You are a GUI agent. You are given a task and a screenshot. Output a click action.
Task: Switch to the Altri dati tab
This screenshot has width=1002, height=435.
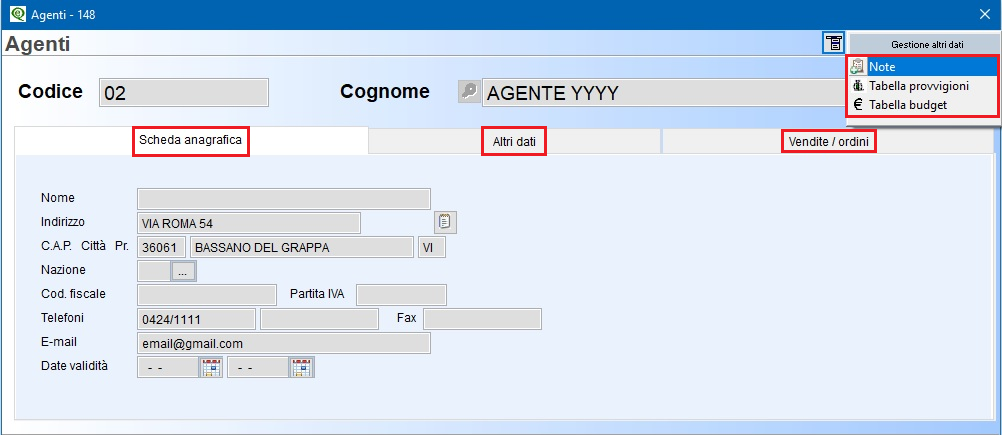514,142
